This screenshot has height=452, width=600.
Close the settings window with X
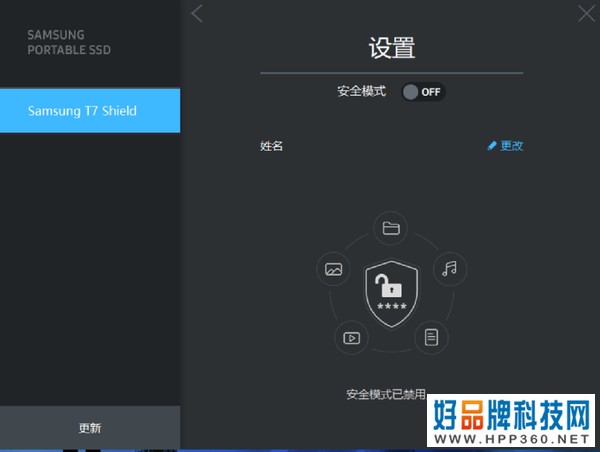(x=586, y=14)
